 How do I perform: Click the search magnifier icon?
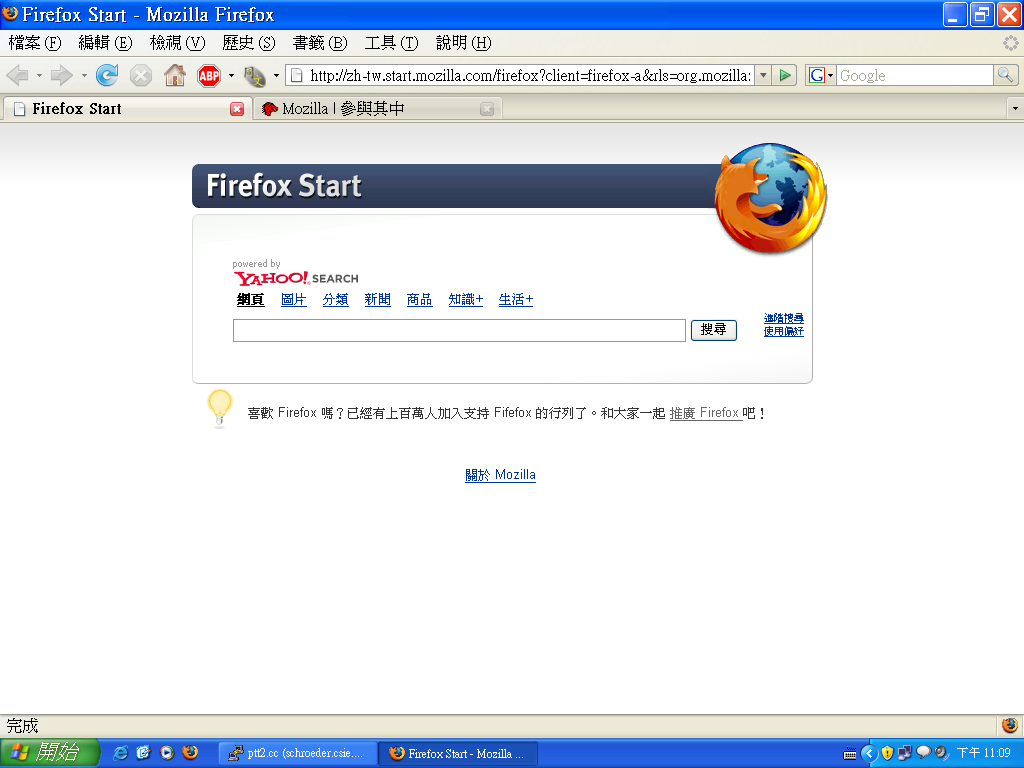pos(1005,76)
